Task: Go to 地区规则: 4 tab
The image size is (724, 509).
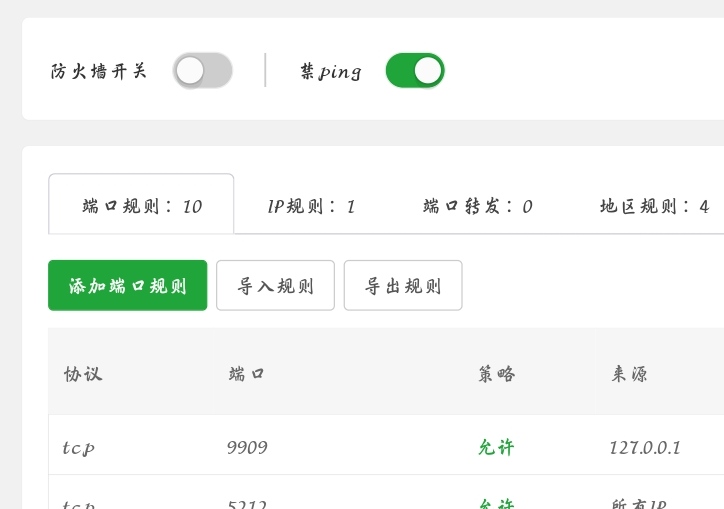Action: [654, 206]
